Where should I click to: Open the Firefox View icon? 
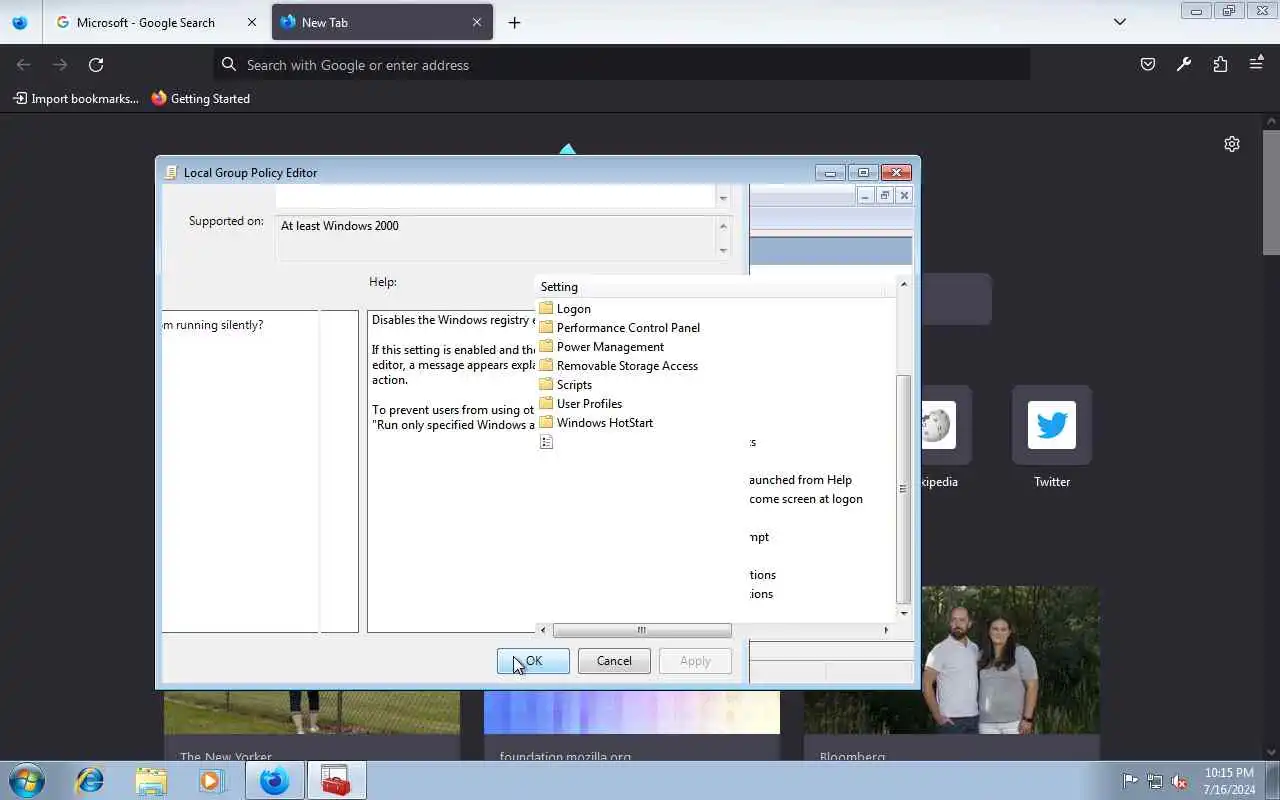click(x=20, y=22)
